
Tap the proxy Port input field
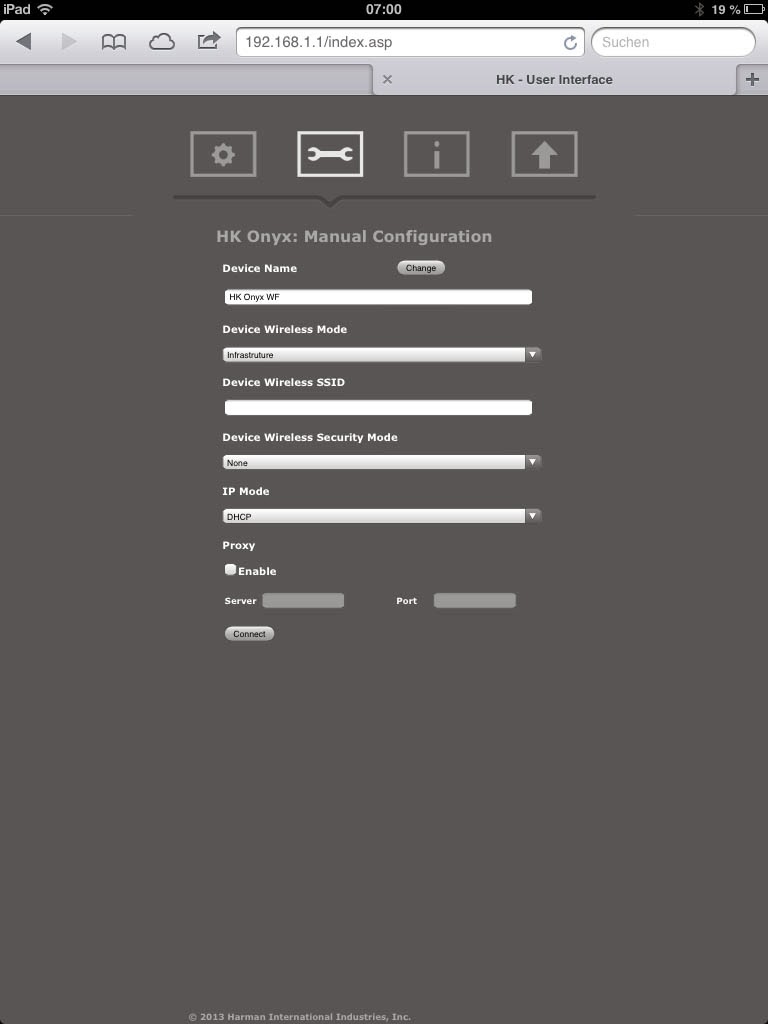coord(475,600)
